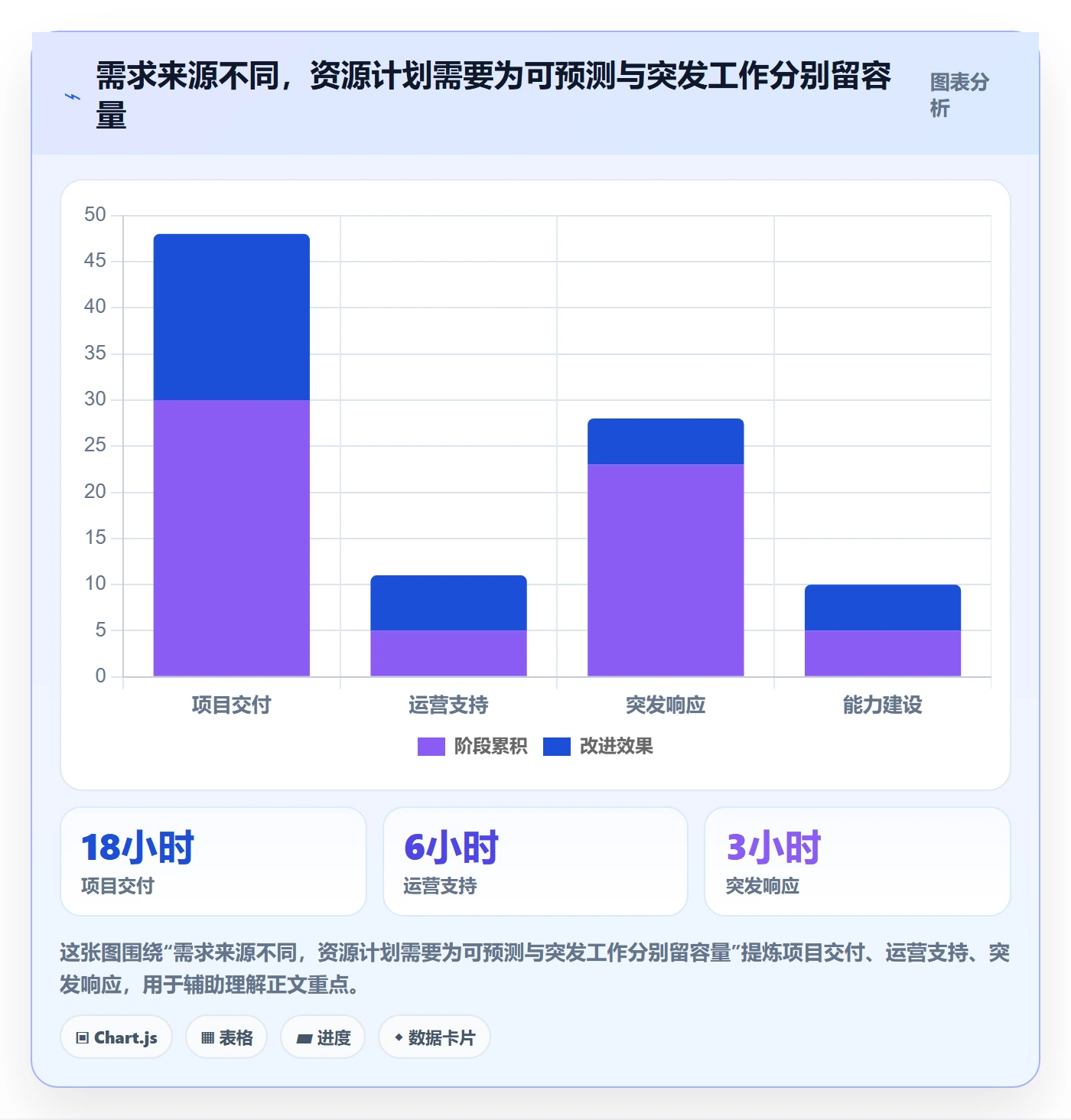Click the purple 阶段累积 bar for 项目交付
The image size is (1071, 1120).
coord(232,538)
